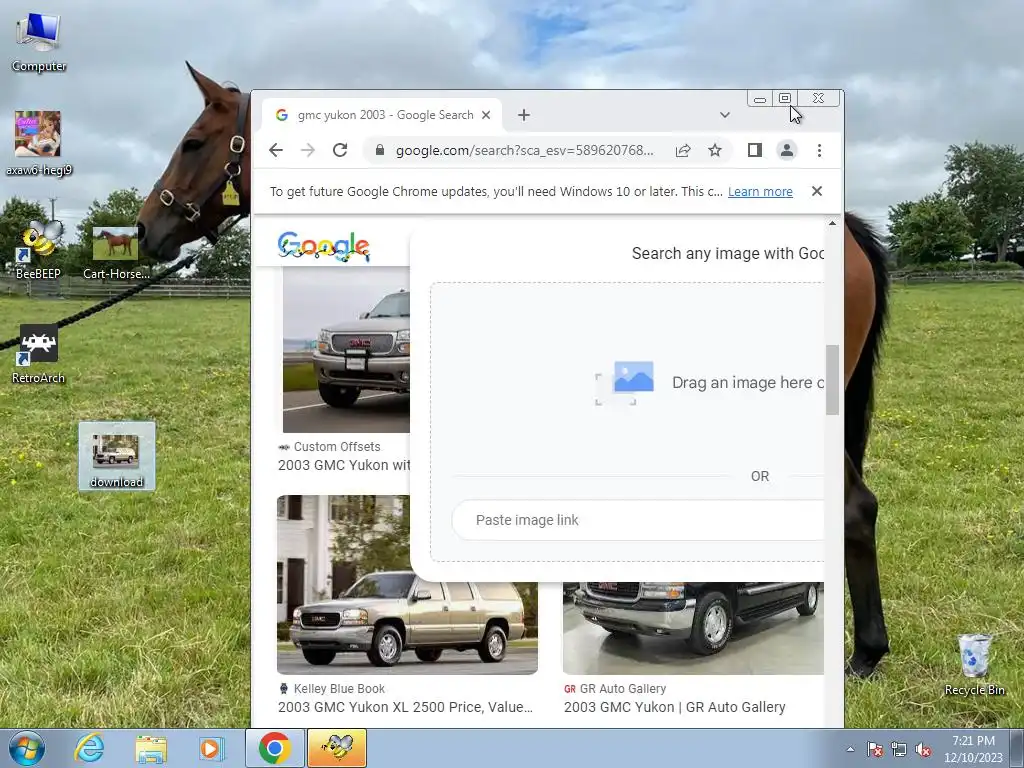Open the muted volume tray icon

(x=923, y=749)
